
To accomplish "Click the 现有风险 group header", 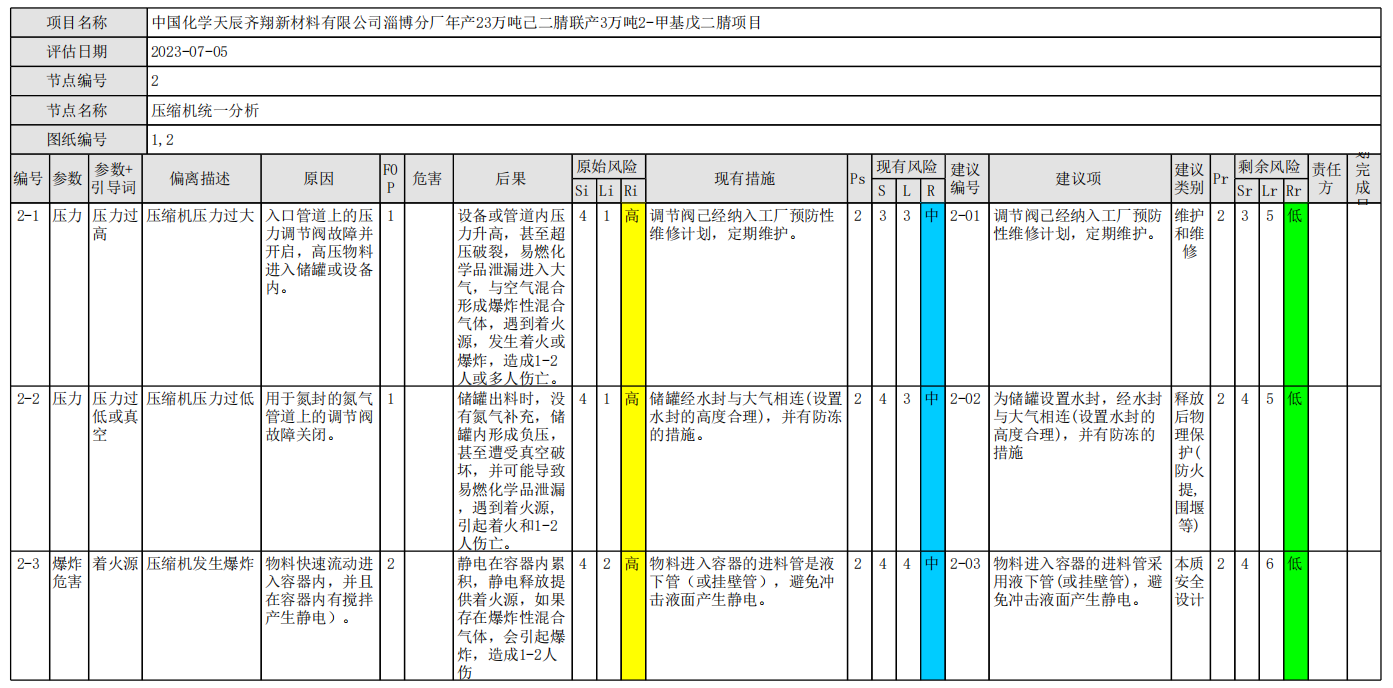I will (907, 166).
